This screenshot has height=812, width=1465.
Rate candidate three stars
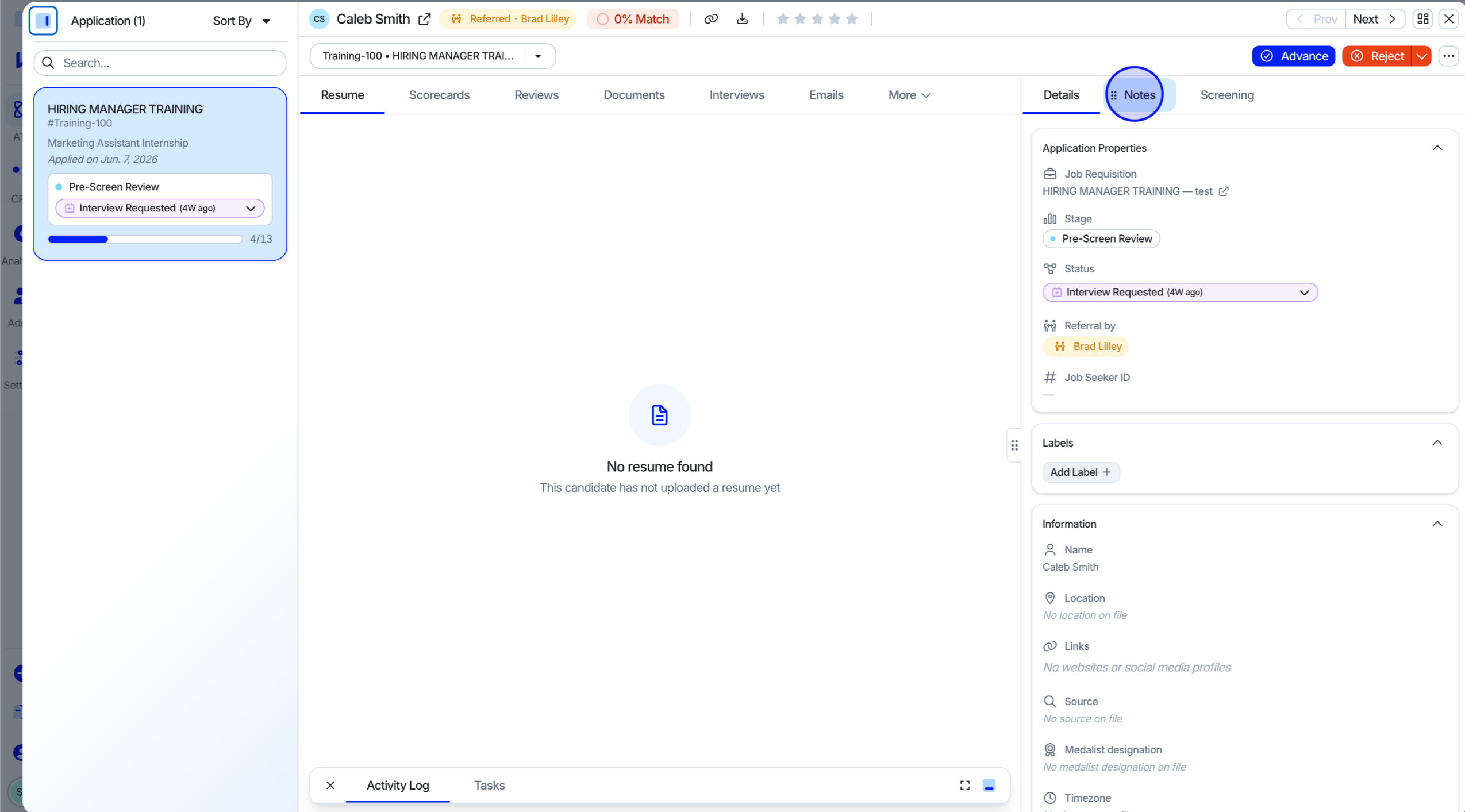tap(817, 19)
